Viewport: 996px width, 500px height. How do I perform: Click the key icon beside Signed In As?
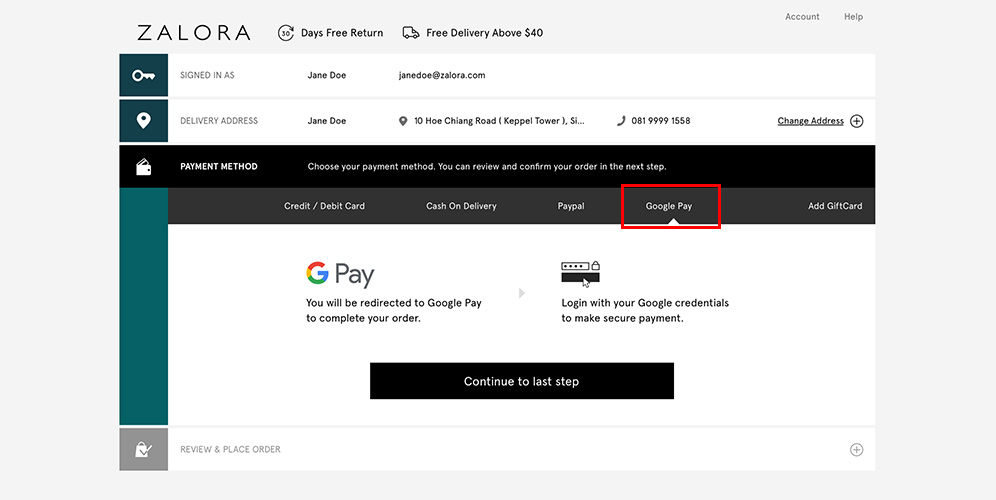[x=144, y=76]
